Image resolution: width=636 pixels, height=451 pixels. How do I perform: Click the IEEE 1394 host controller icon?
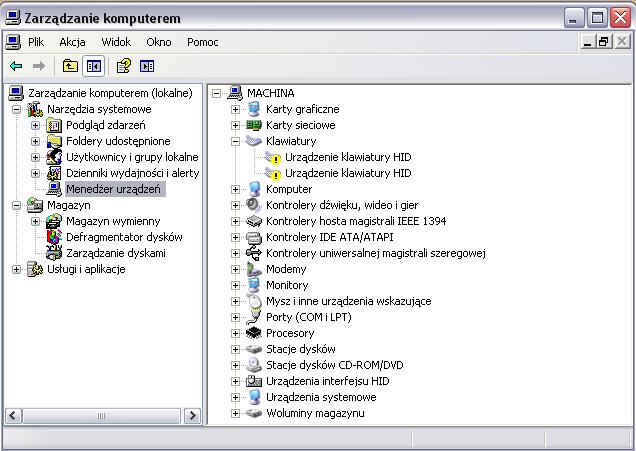254,221
